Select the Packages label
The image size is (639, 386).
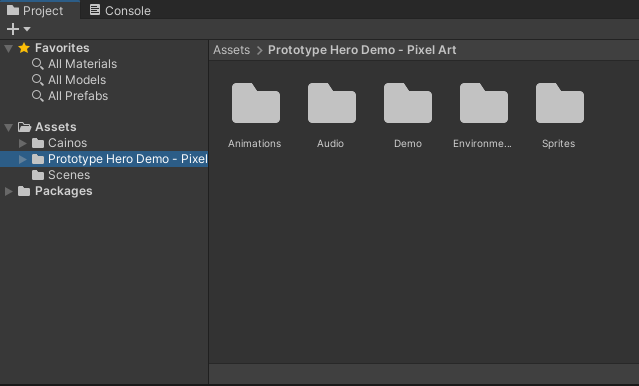(64, 191)
